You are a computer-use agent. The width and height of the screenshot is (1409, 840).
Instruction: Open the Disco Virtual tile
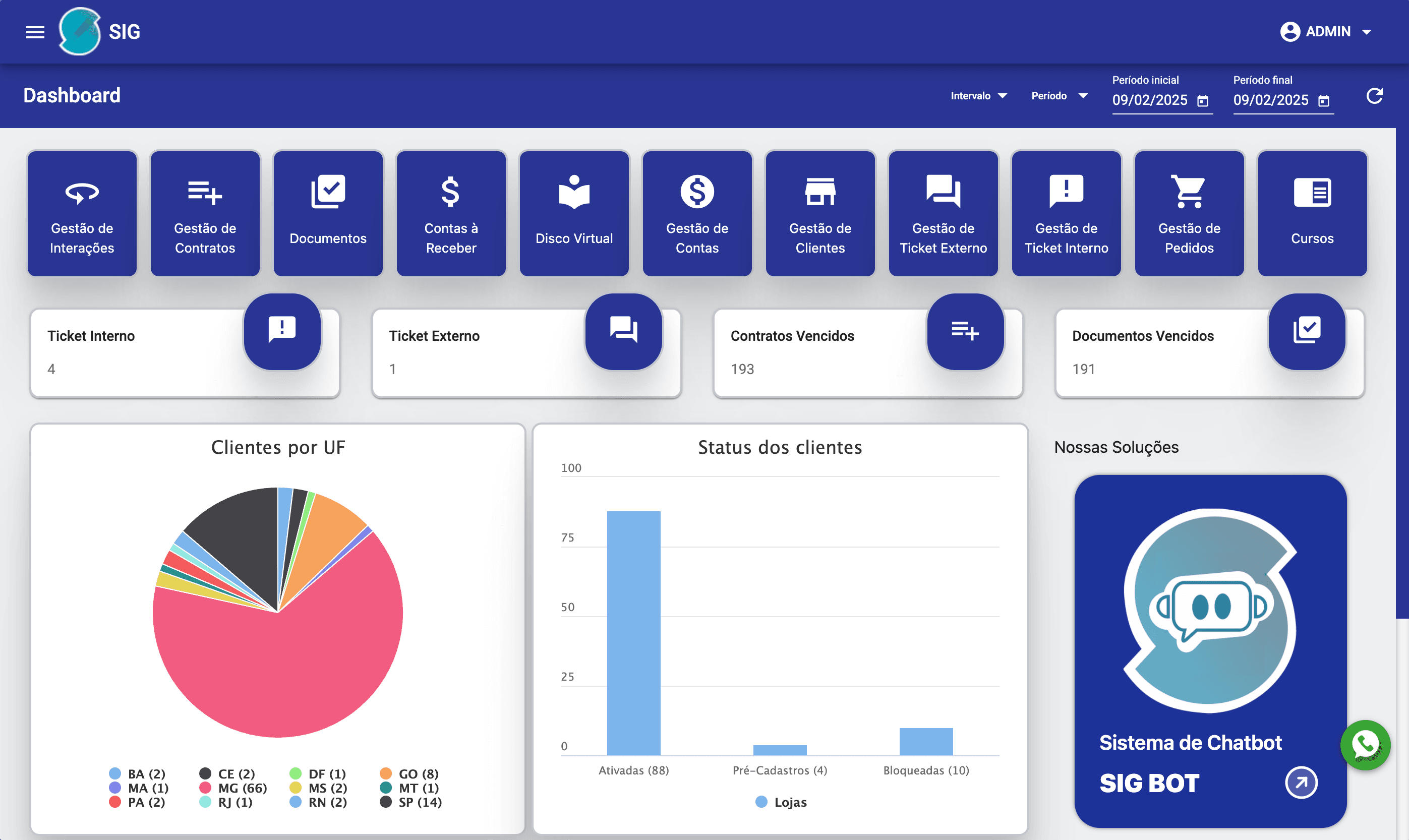[x=574, y=213]
